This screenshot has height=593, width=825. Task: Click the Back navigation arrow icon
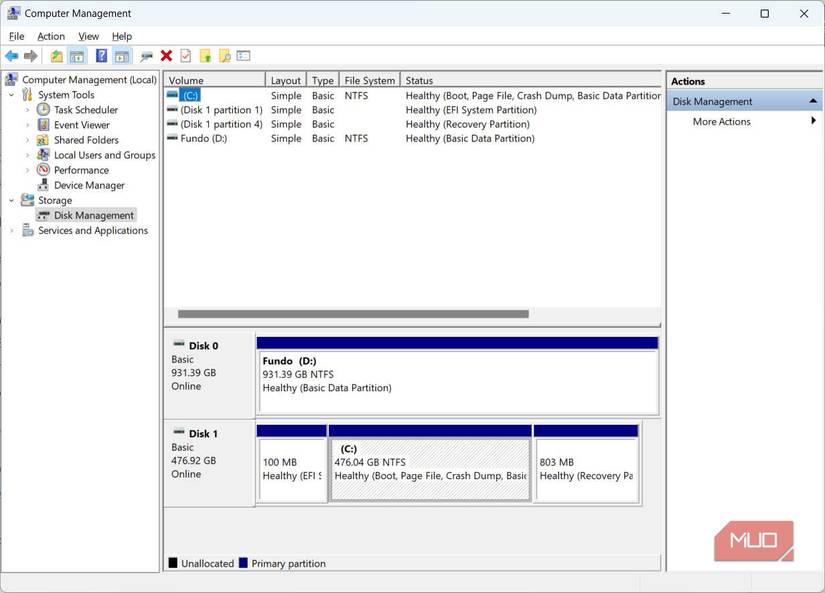click(x=12, y=56)
